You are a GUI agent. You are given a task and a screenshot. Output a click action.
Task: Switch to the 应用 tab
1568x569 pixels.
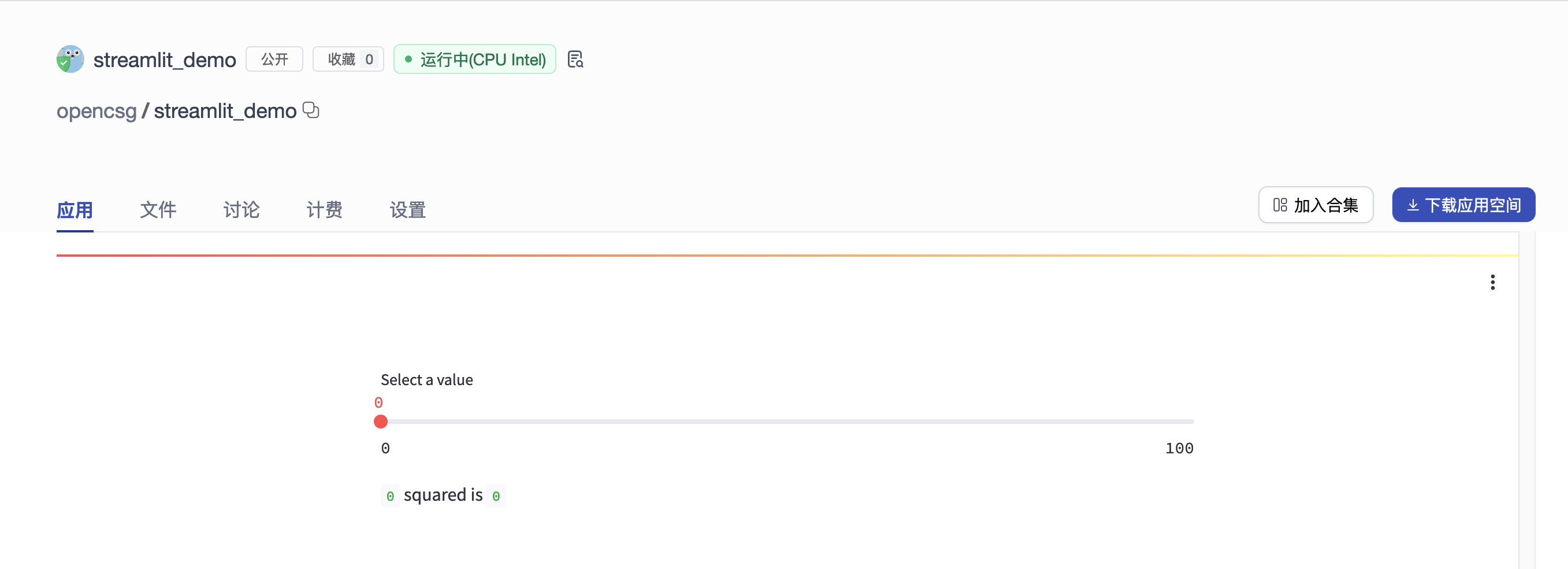[75, 209]
